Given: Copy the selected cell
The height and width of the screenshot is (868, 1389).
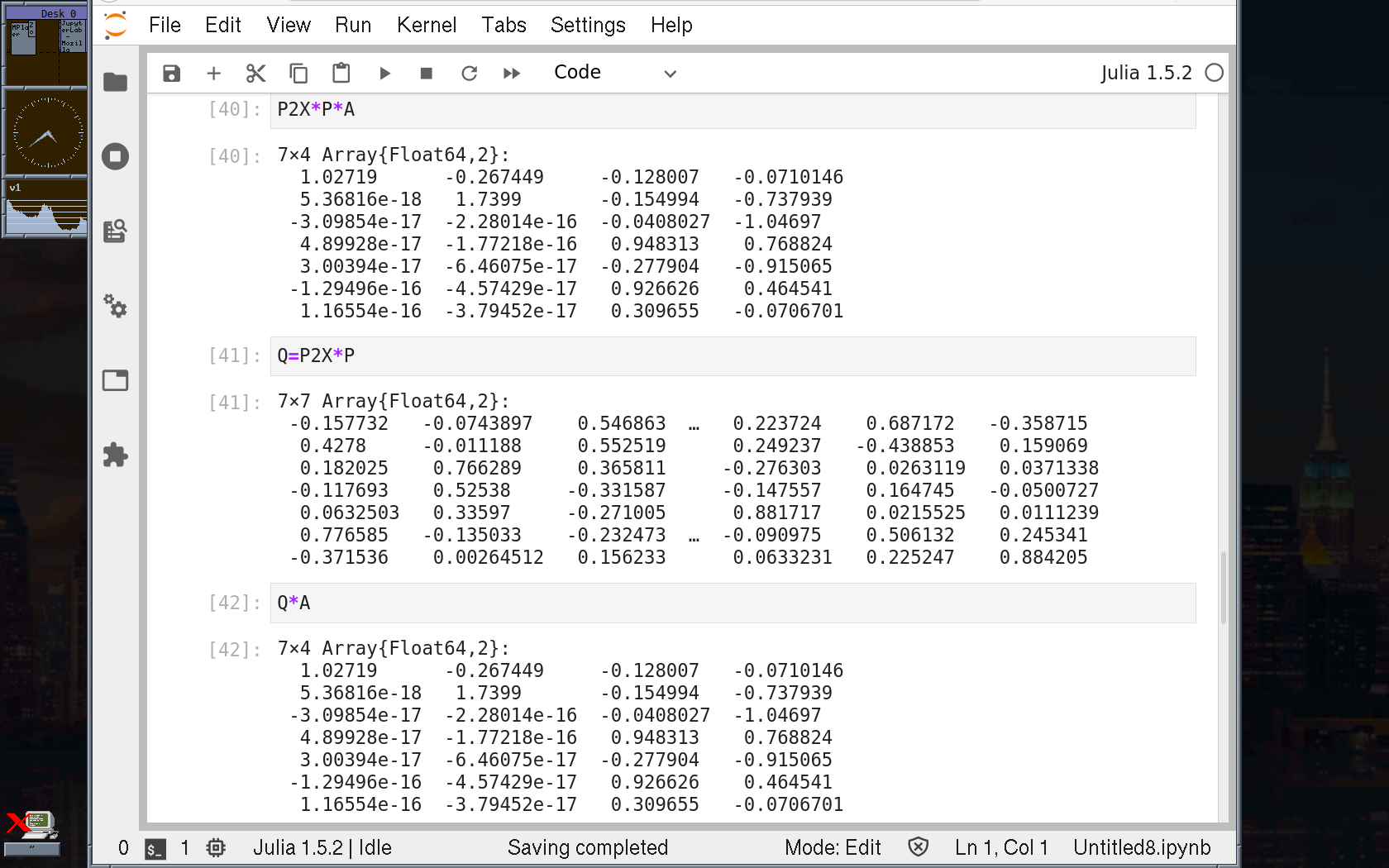Looking at the screenshot, I should tap(298, 74).
